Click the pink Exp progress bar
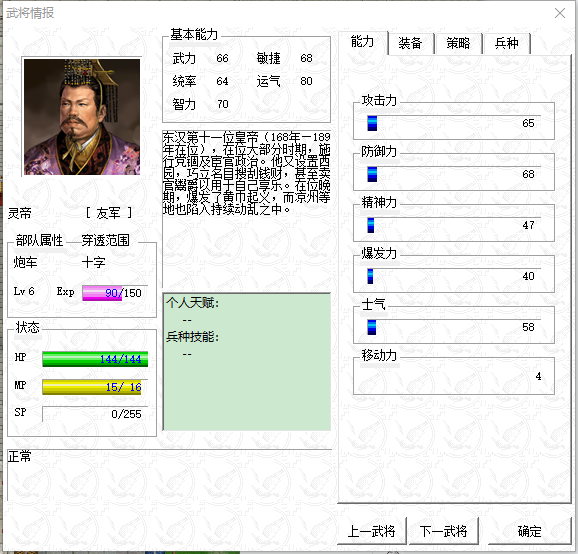The height and width of the screenshot is (554, 578). click(102, 293)
